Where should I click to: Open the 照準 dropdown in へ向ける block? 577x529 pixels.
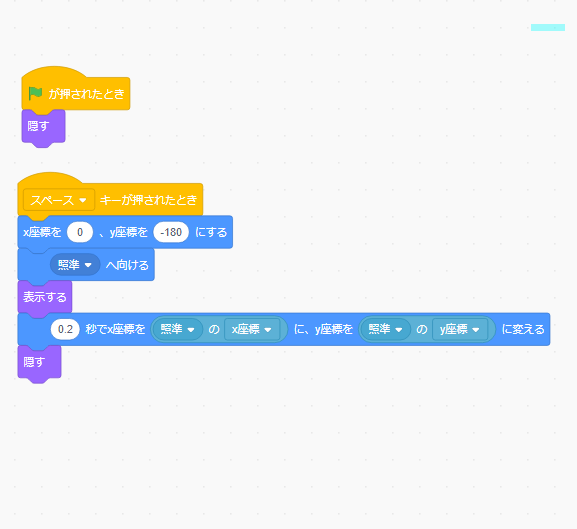[75, 264]
